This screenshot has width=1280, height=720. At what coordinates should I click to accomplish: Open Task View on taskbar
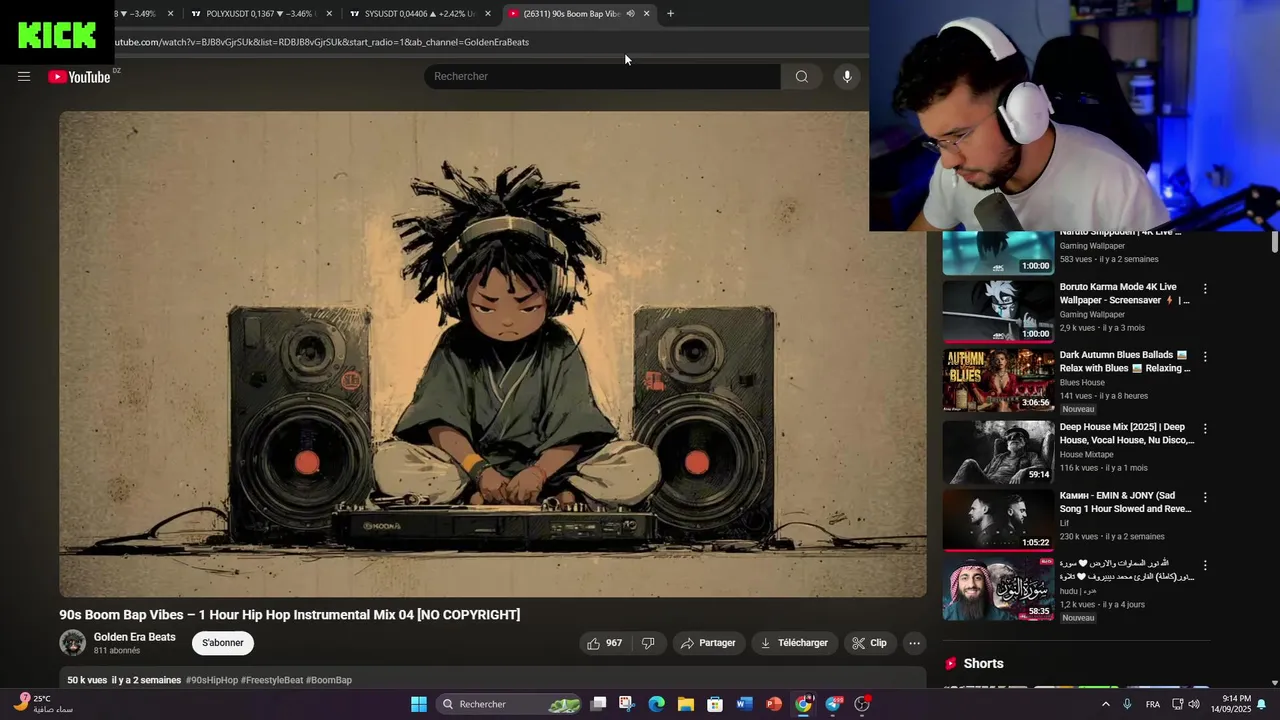(x=598, y=704)
